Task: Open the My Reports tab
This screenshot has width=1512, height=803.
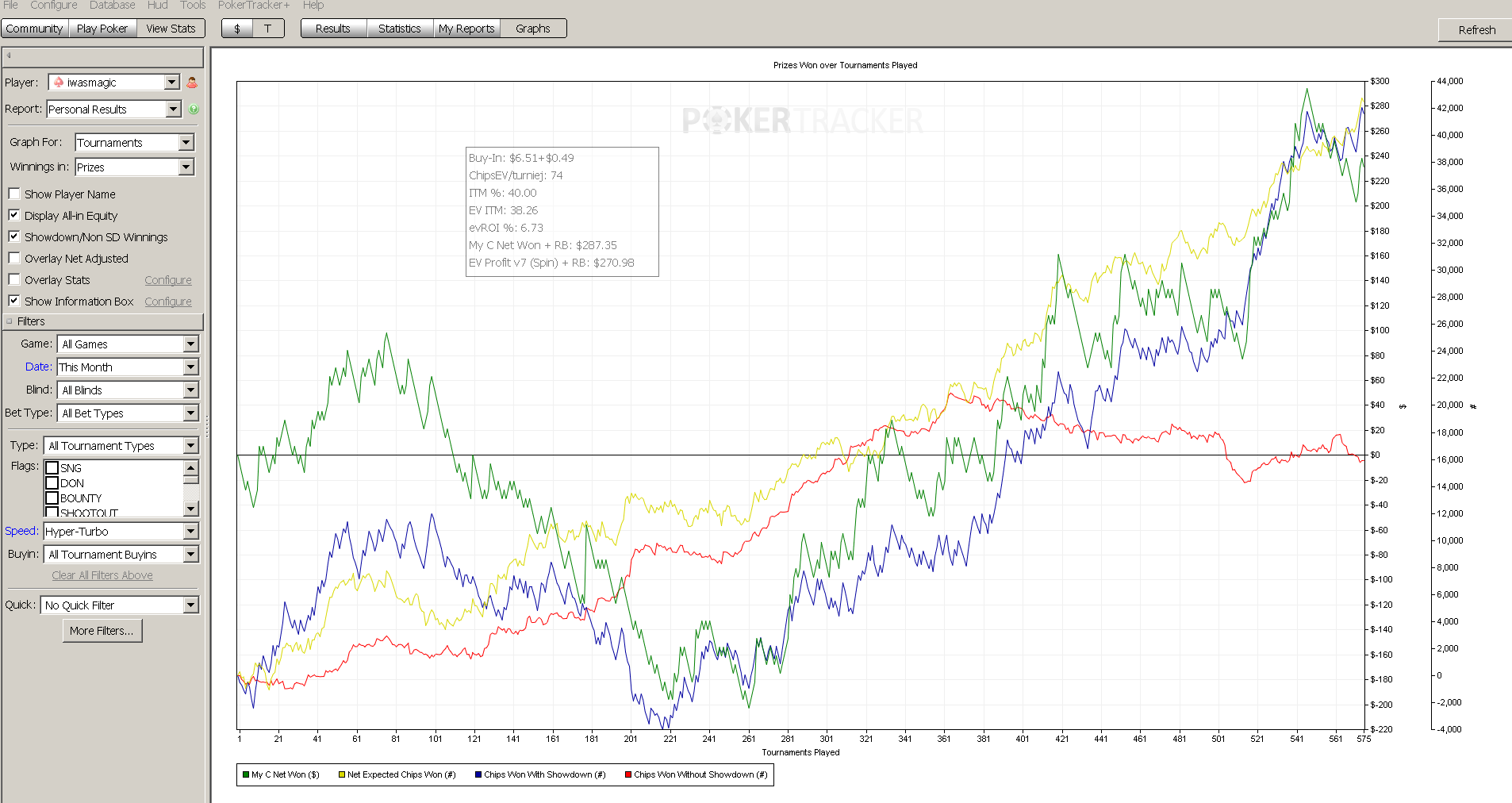Action: (x=466, y=29)
